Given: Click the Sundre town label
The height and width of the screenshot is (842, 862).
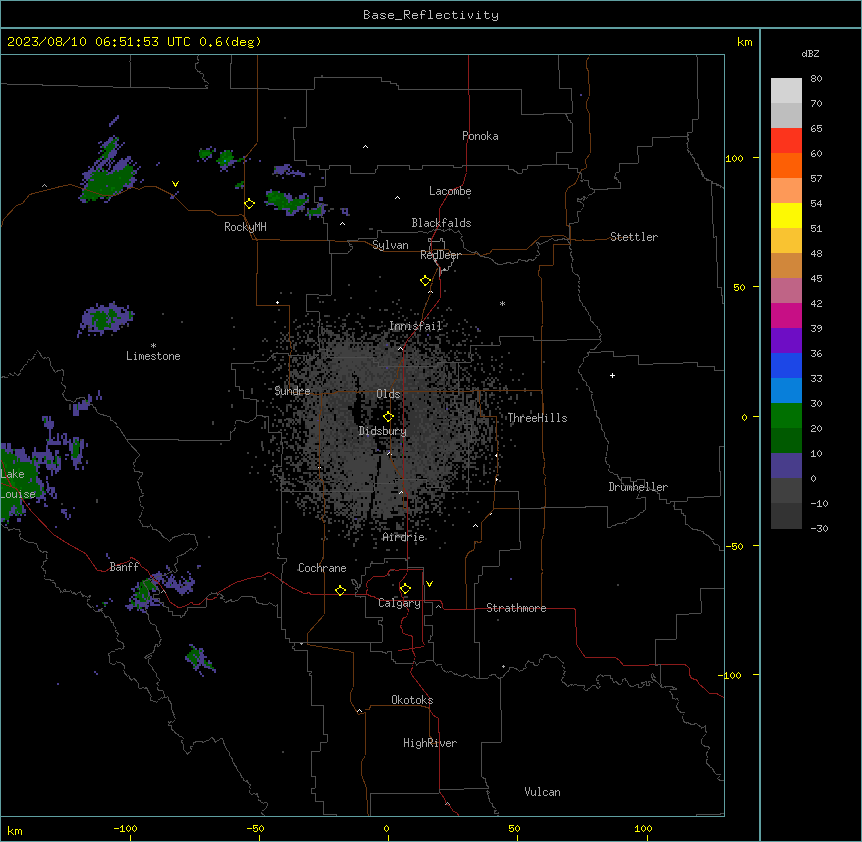Looking at the screenshot, I should point(292,391).
